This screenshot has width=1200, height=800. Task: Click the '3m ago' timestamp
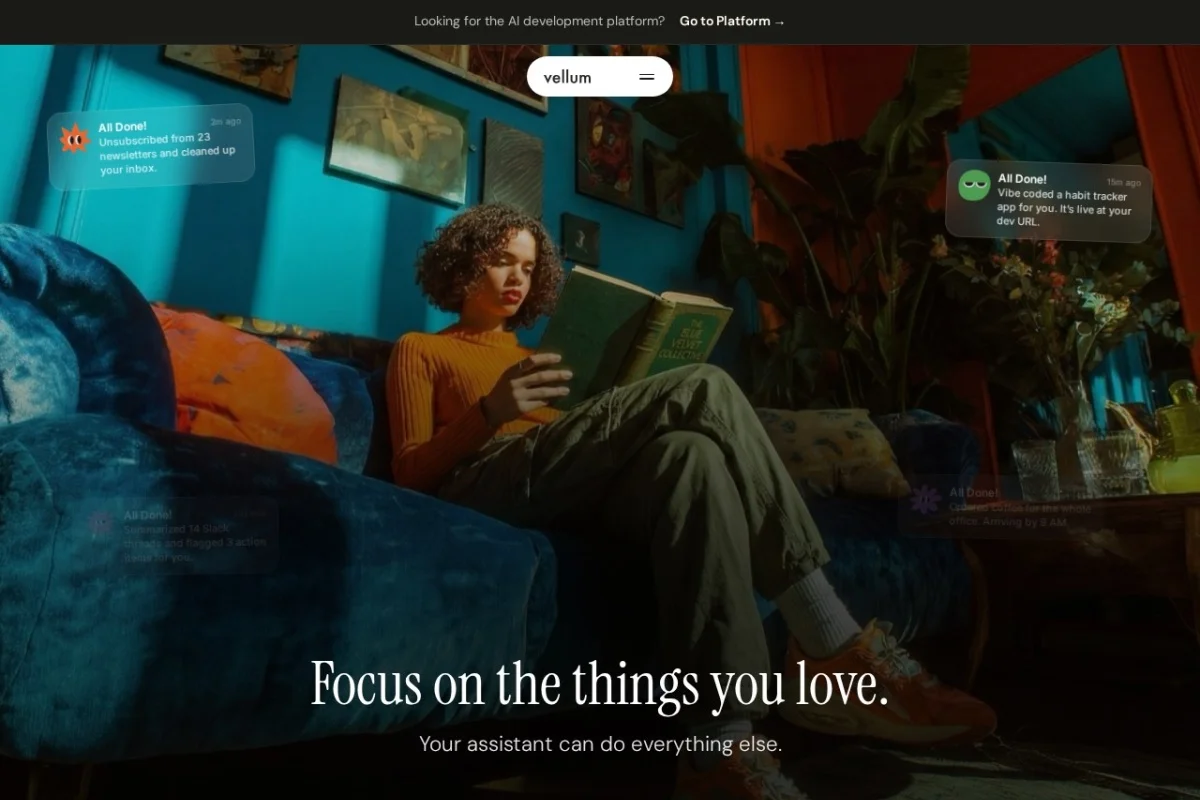coord(225,121)
